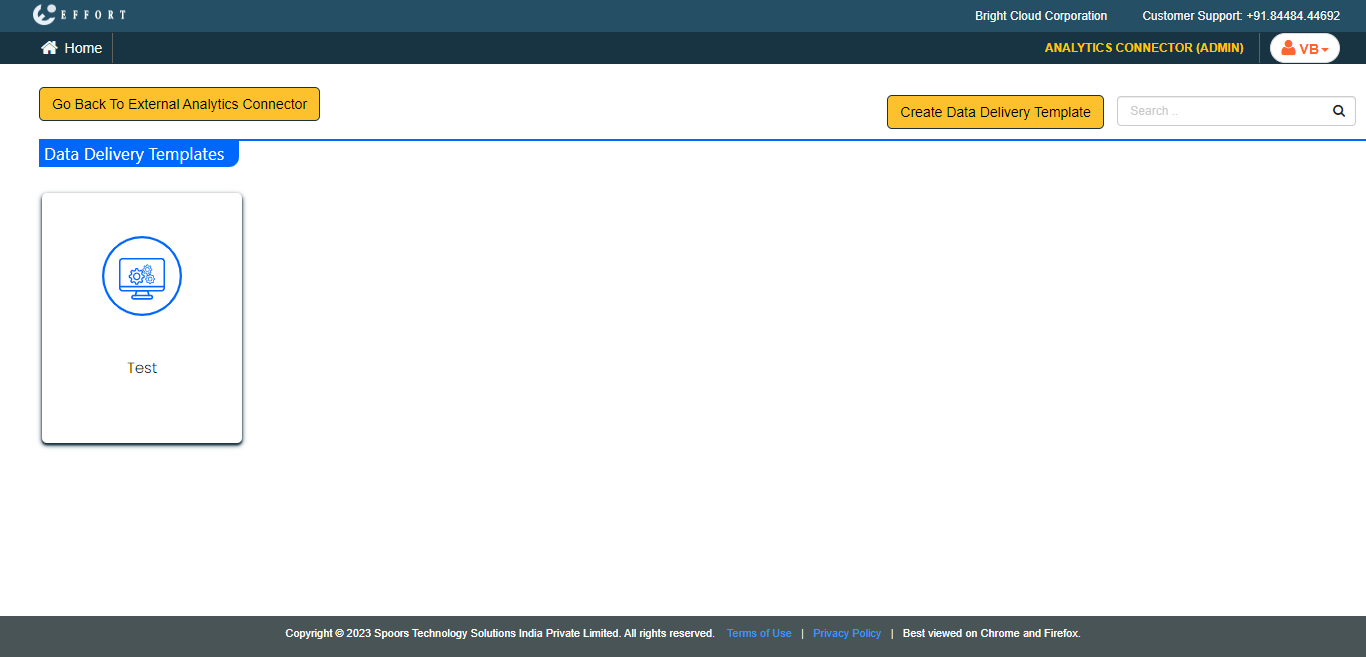Click the Spoors copyright footer text

pos(499,633)
